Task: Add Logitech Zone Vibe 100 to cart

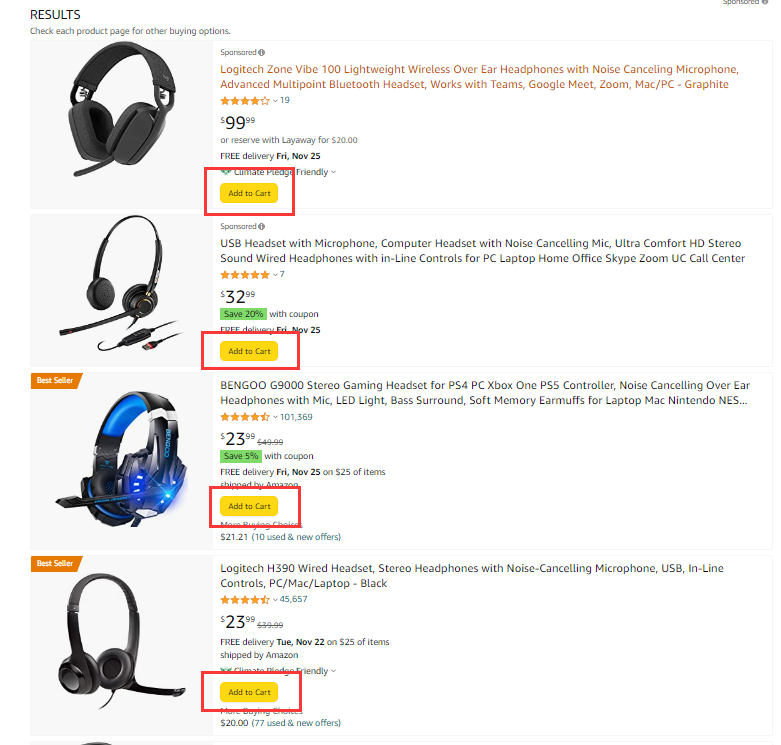Action: (249, 193)
